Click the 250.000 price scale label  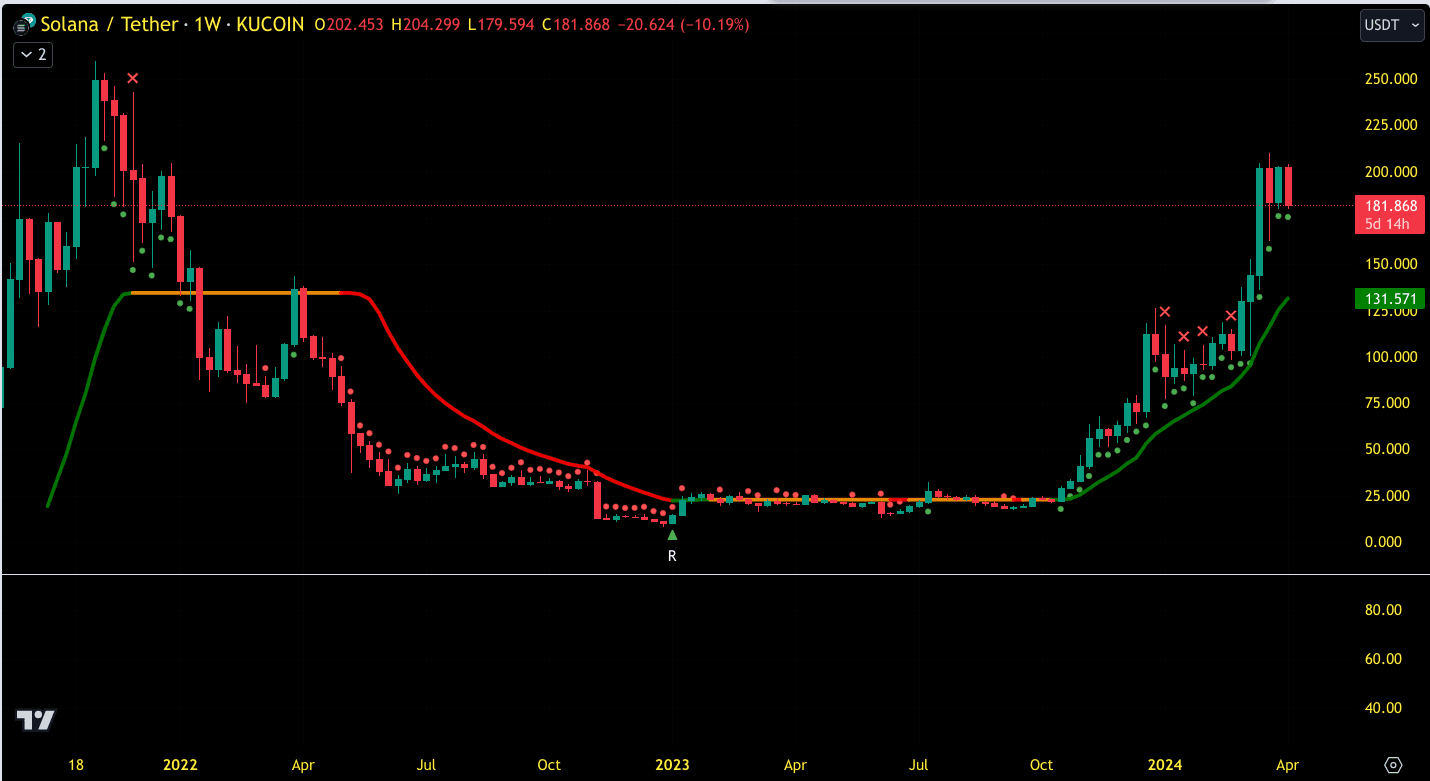point(1390,79)
